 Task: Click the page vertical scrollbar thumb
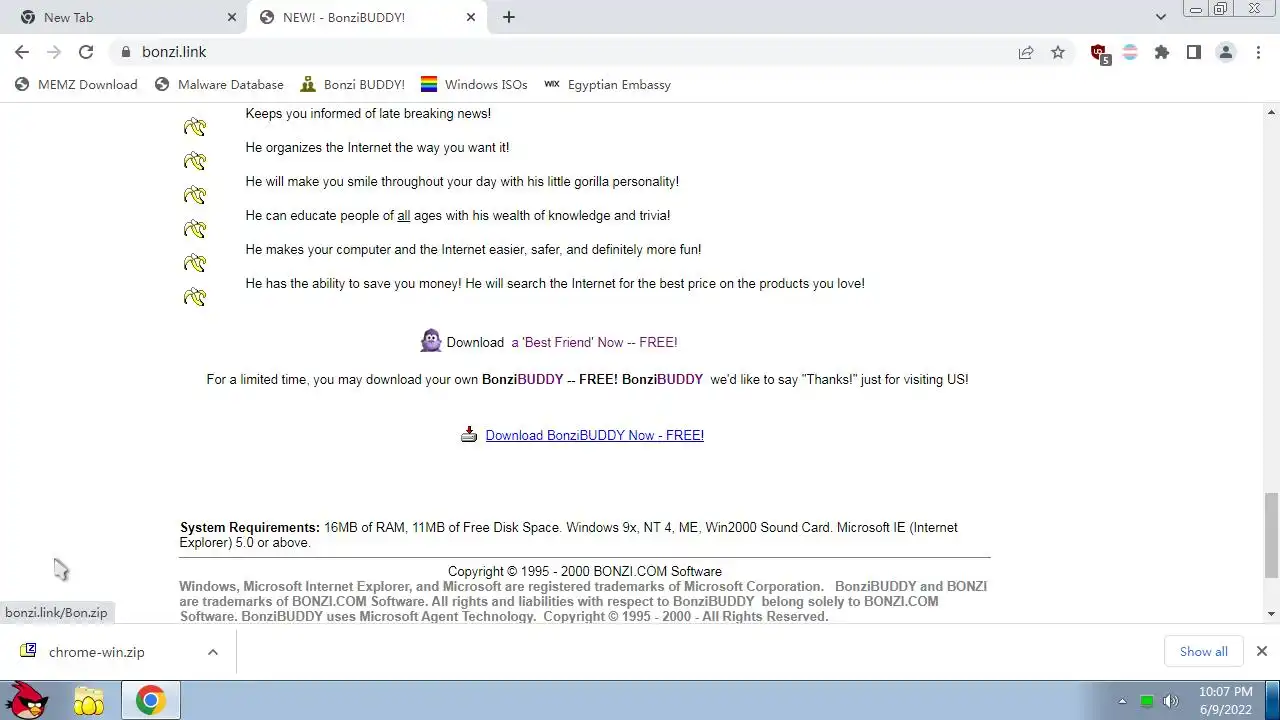click(x=1271, y=535)
